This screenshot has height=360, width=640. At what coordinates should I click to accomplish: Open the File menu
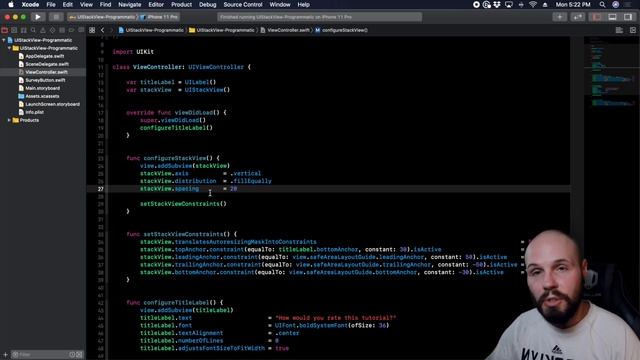(51, 5)
